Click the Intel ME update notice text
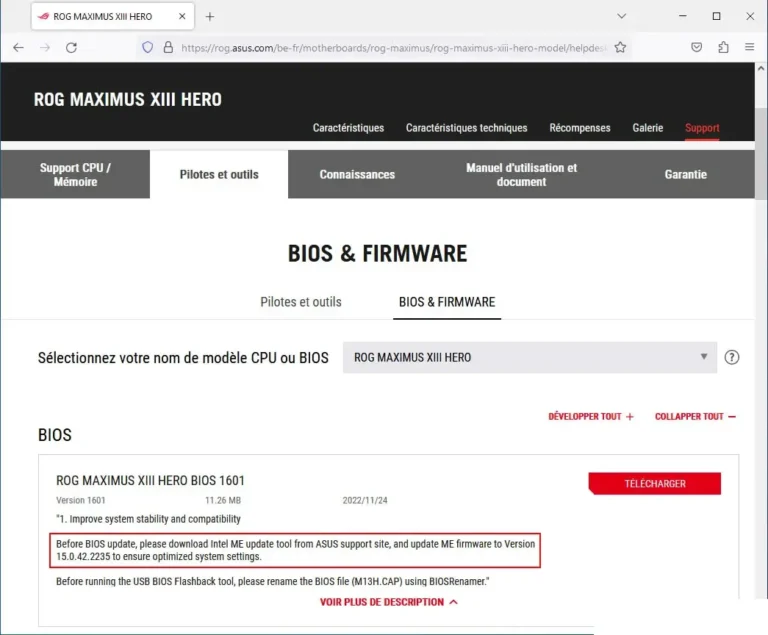This screenshot has width=768, height=635. pos(295,550)
